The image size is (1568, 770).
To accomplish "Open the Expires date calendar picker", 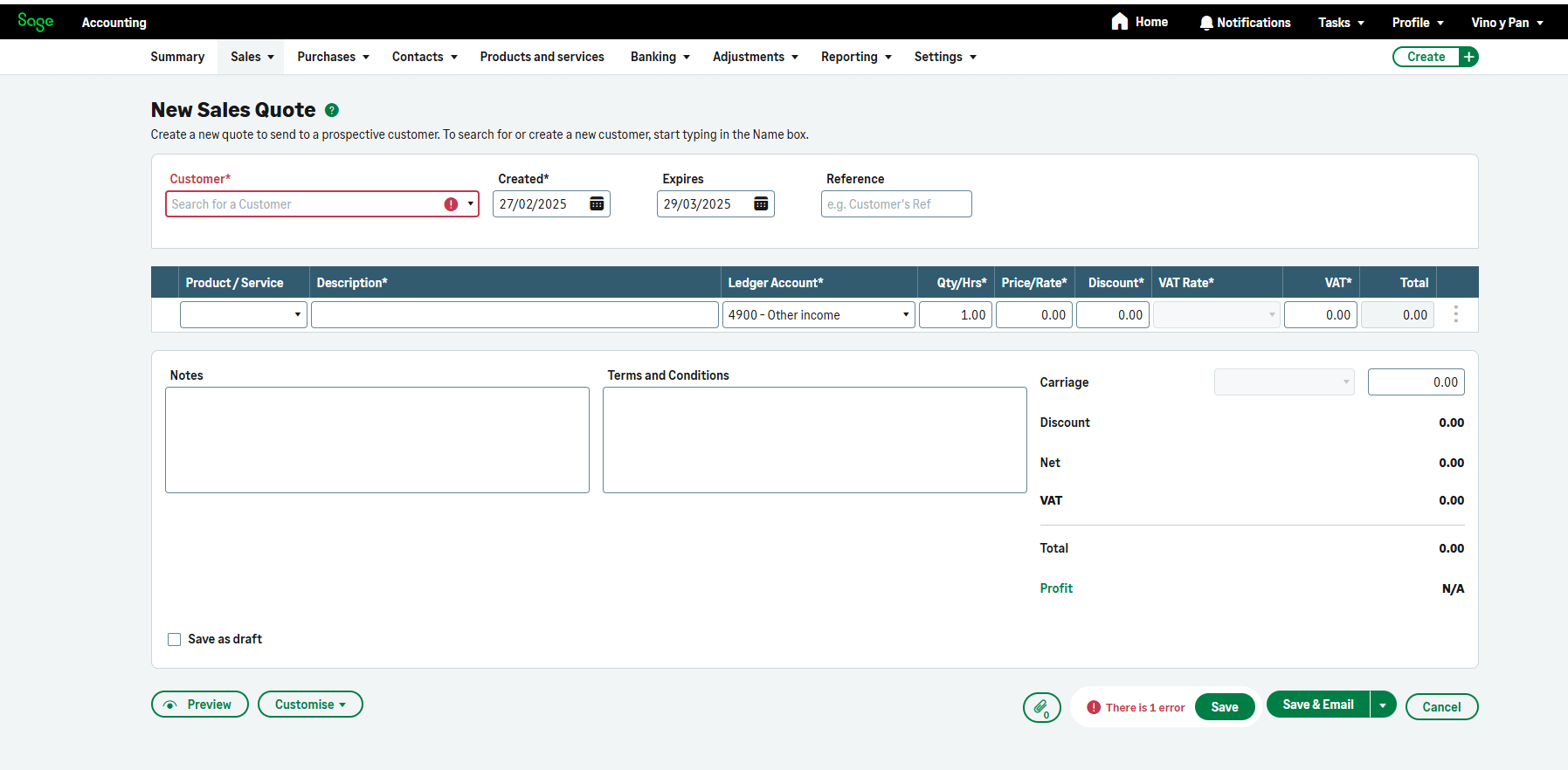I will (x=761, y=204).
